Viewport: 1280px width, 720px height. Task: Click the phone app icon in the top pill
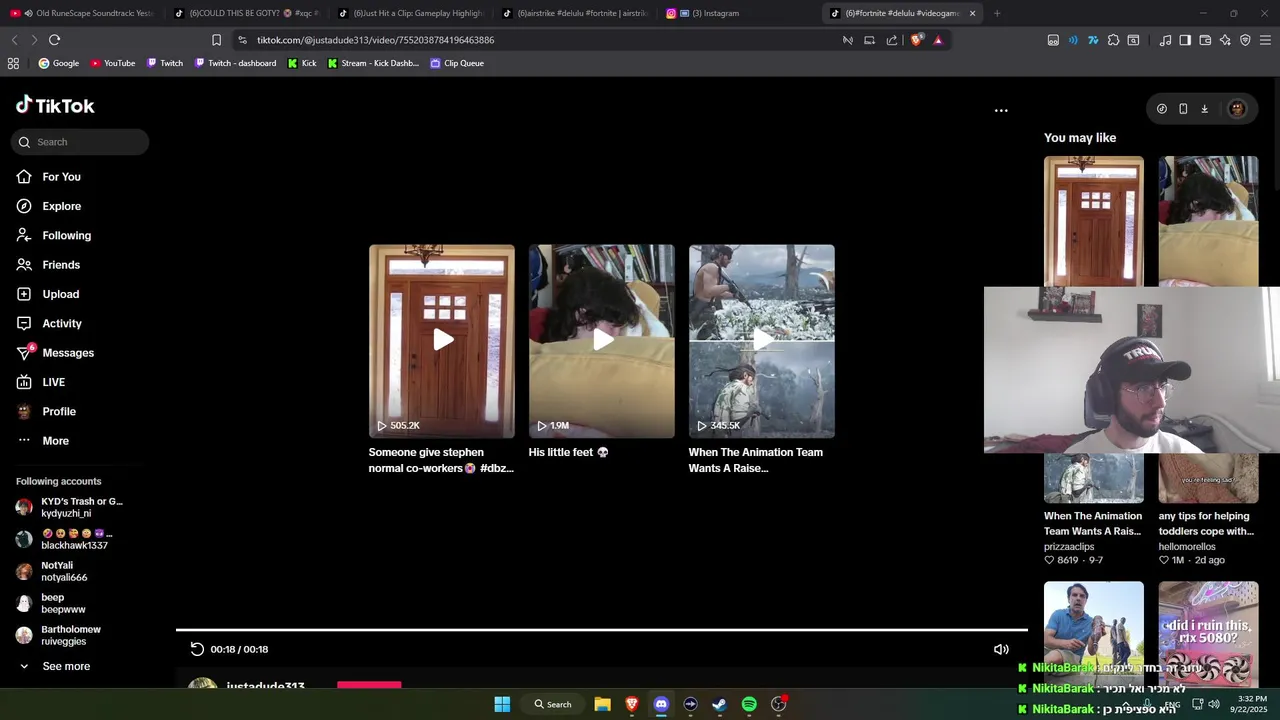pyautogui.click(x=1183, y=109)
